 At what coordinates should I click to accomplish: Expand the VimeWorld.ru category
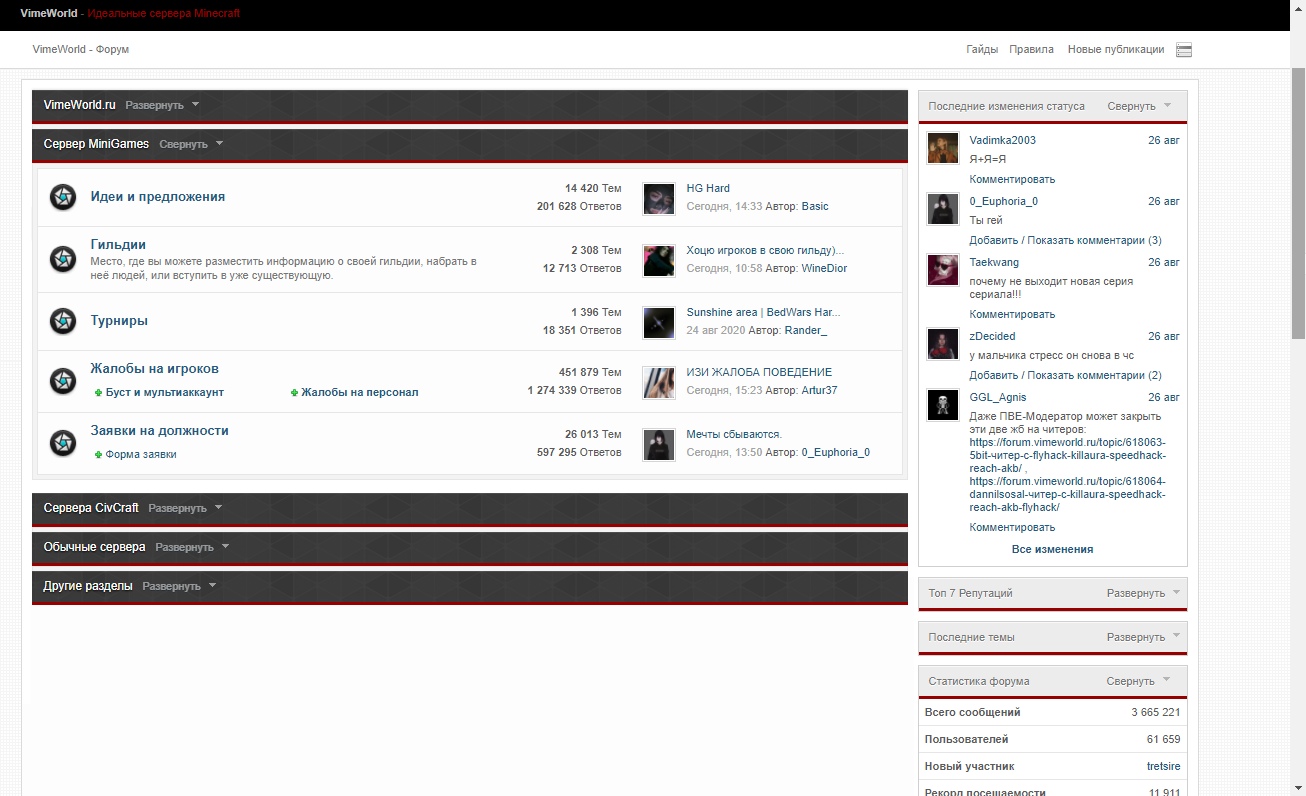click(x=162, y=105)
